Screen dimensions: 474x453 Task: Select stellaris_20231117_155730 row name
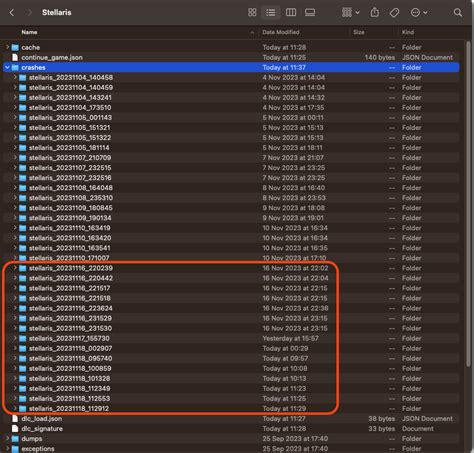point(69,338)
